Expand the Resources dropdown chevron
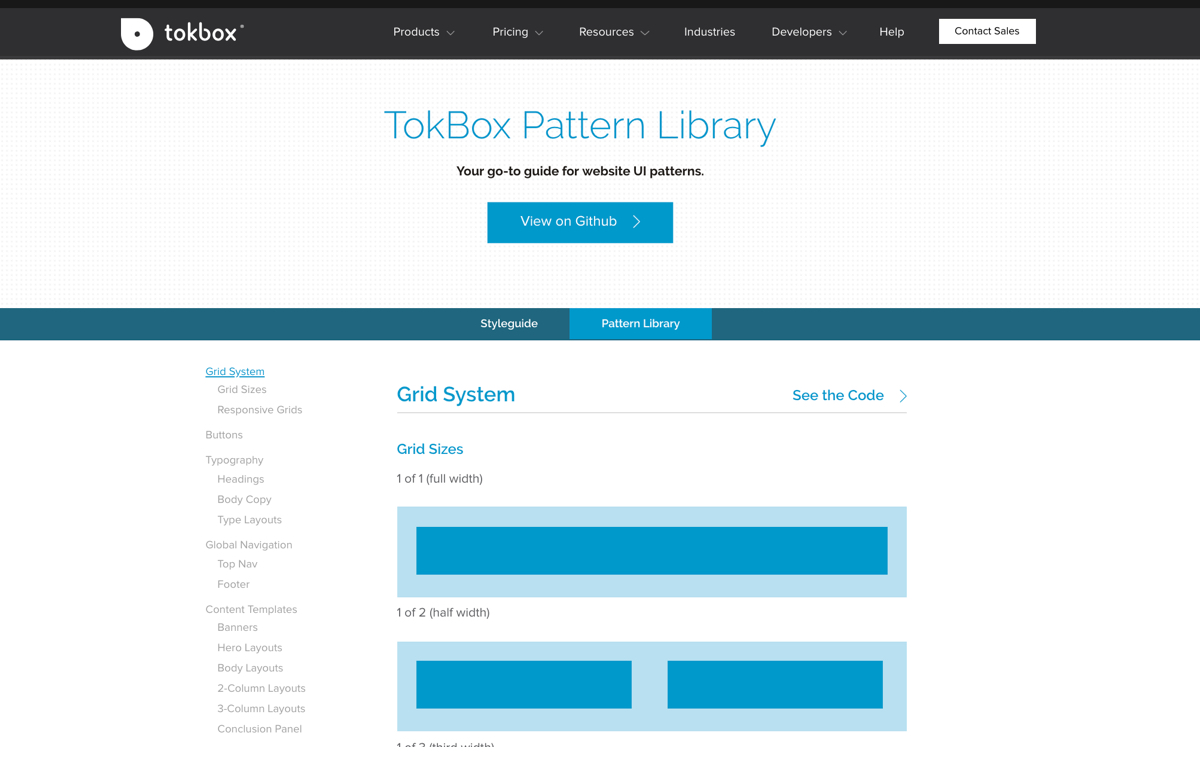The image size is (1200, 781). tap(645, 33)
